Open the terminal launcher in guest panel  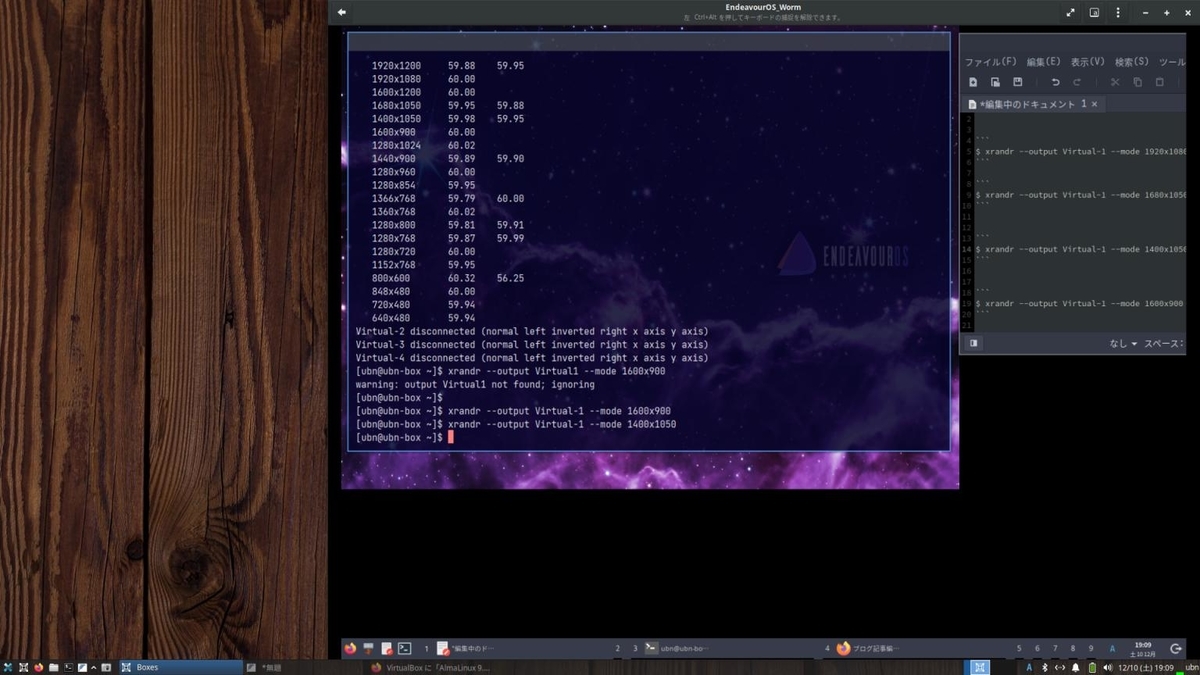405,648
